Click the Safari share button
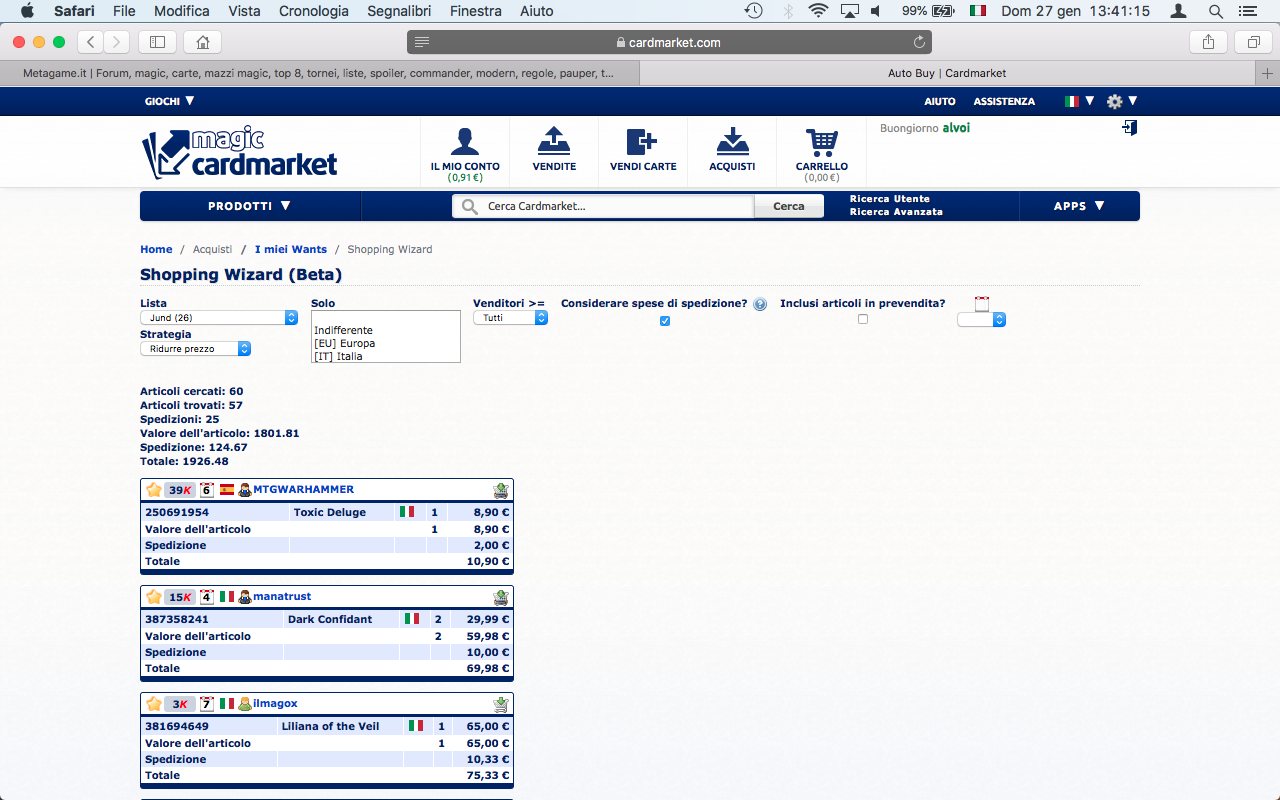The image size is (1280, 800). (x=1208, y=42)
